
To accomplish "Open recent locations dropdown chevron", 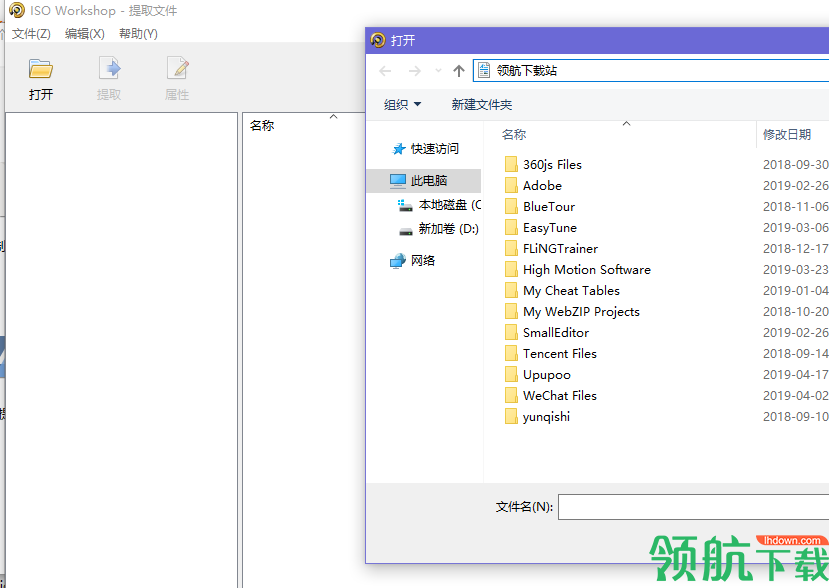I will [x=438, y=71].
